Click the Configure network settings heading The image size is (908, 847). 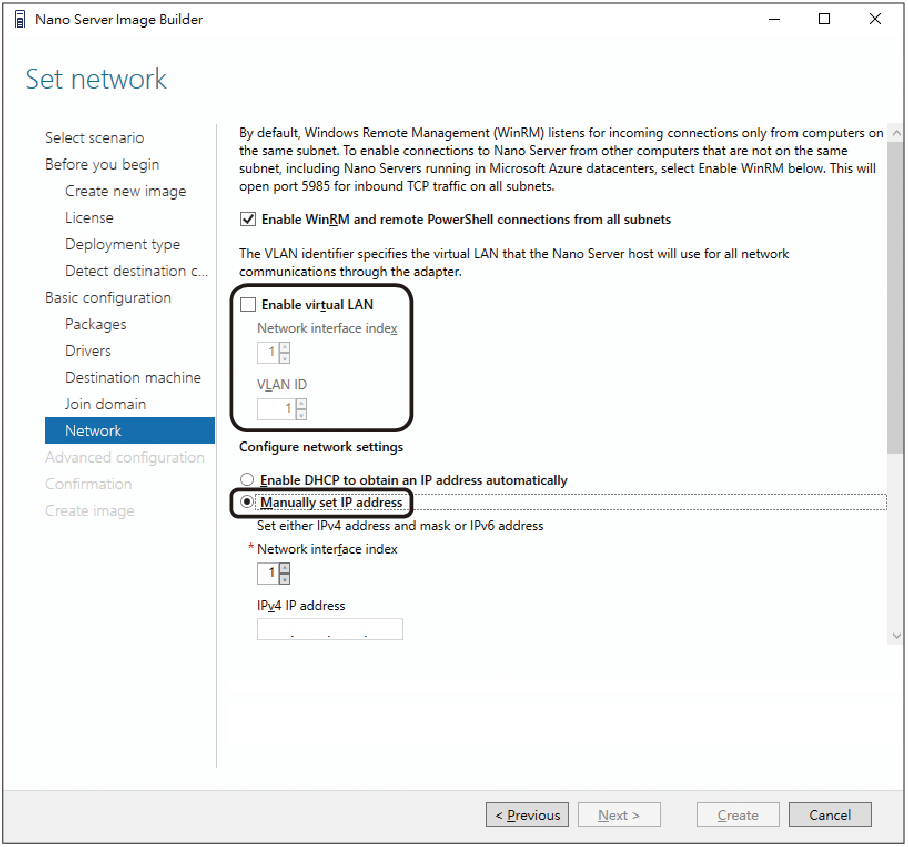pos(321,447)
